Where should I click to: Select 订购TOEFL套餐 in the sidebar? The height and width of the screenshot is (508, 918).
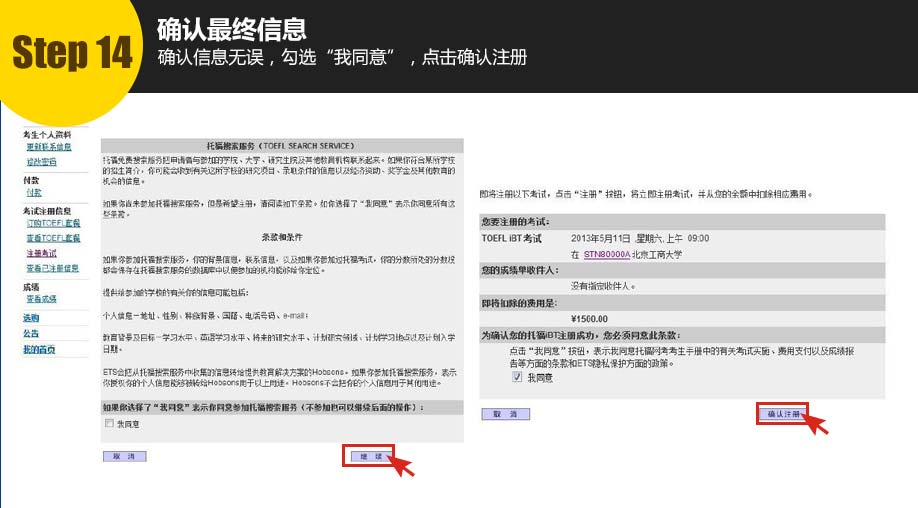click(x=53, y=224)
